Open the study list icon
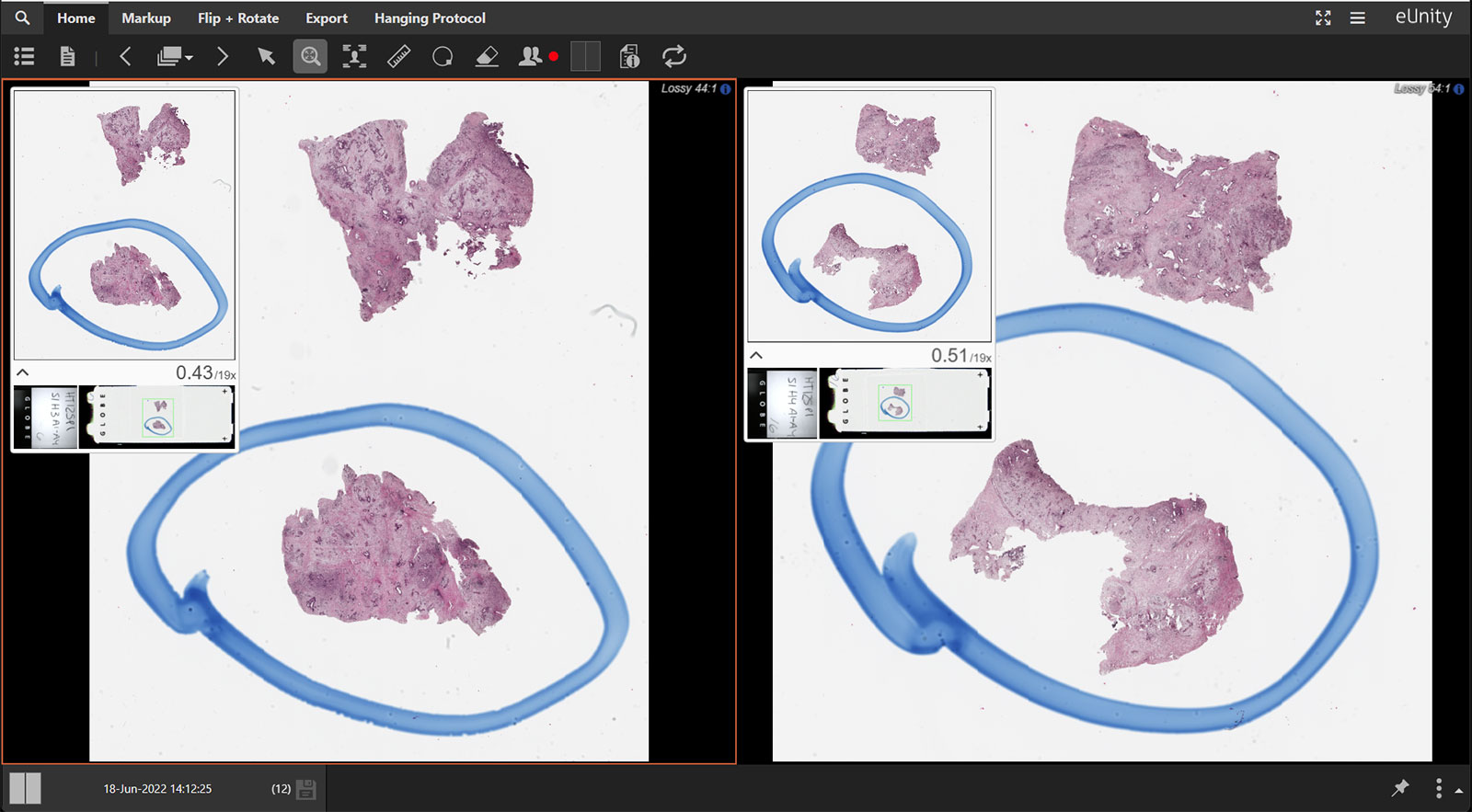The width and height of the screenshot is (1472, 812). tap(25, 57)
